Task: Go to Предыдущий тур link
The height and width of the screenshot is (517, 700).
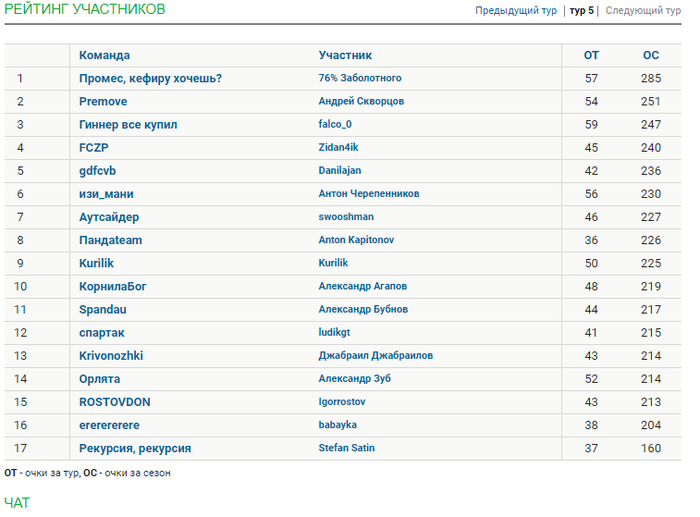Action: pyautogui.click(x=516, y=11)
